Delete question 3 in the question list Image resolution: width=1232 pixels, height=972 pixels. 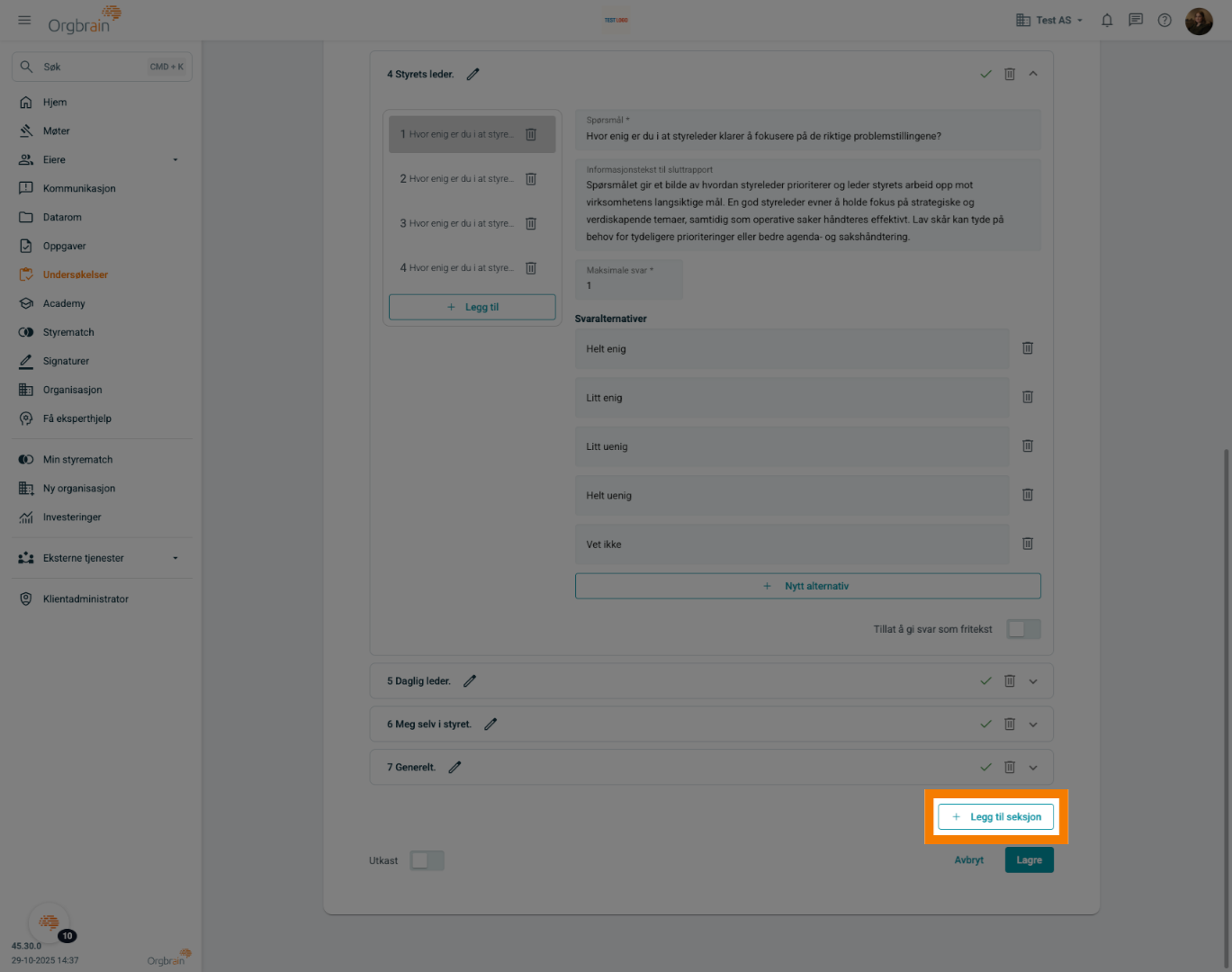click(531, 223)
